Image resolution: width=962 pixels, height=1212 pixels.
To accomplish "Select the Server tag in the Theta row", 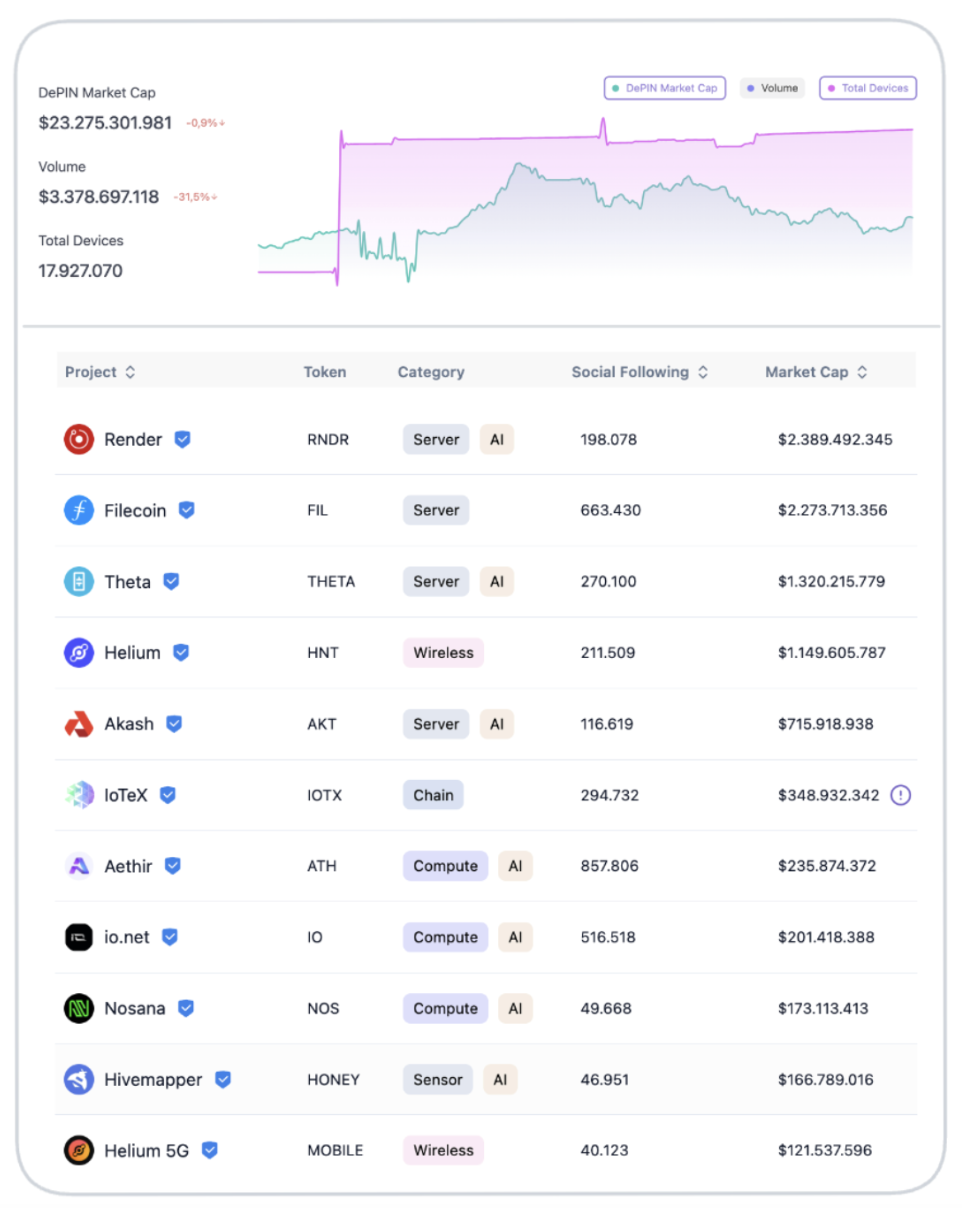I will point(436,581).
